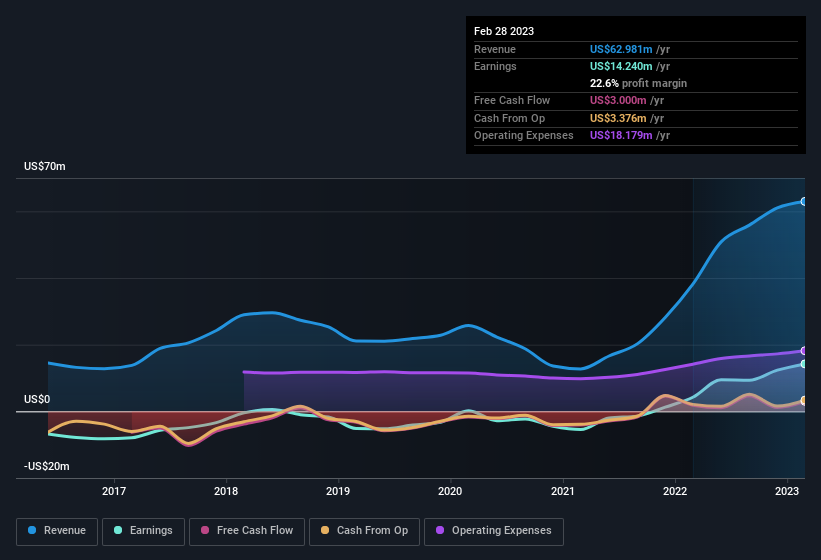Click the 2017 x-axis label

[x=114, y=491]
